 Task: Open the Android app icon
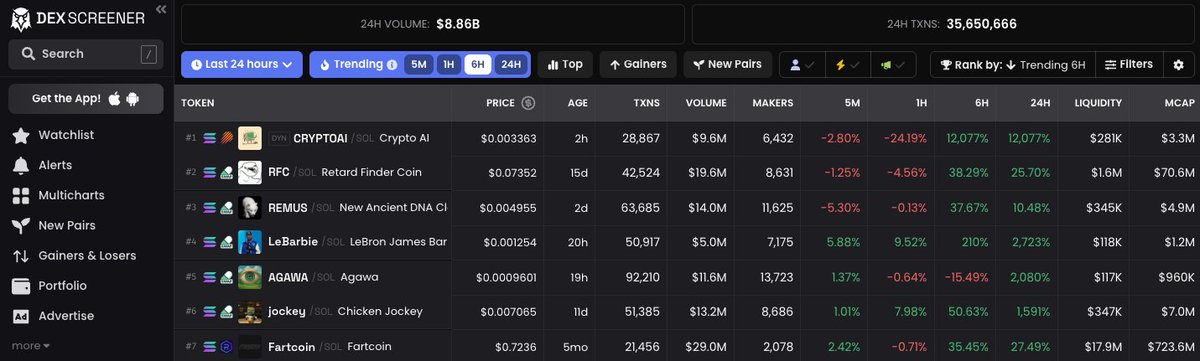click(x=132, y=98)
